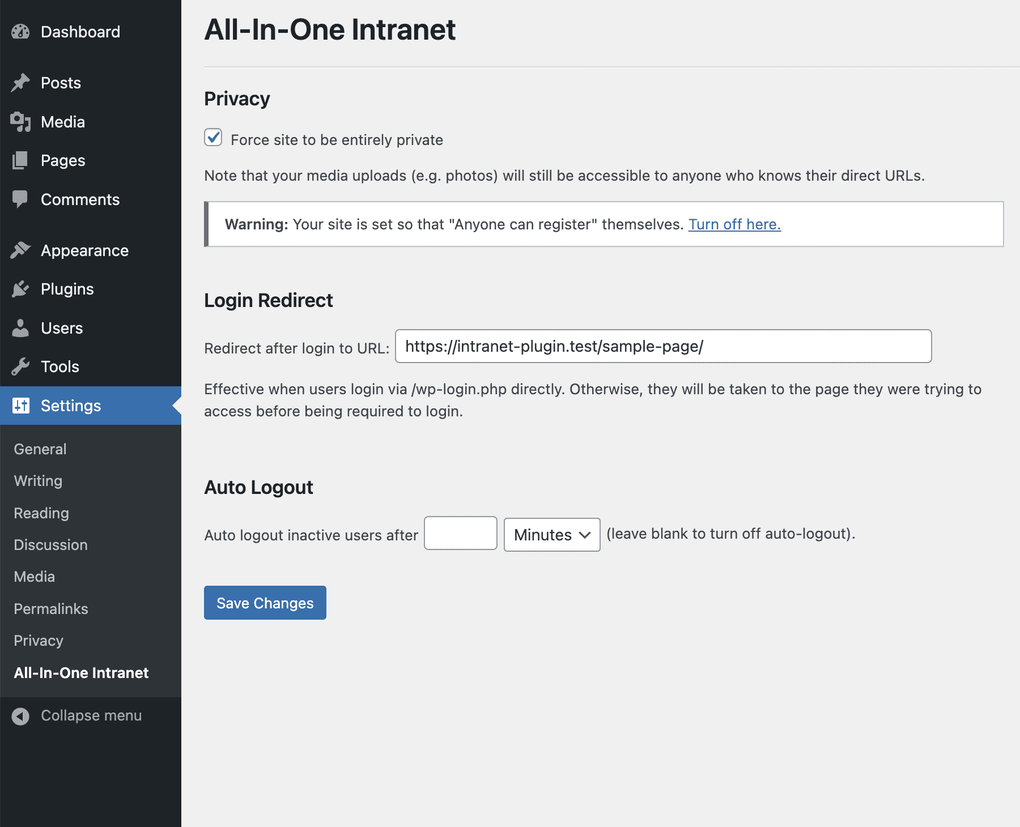Click the Save Changes button
This screenshot has width=1020, height=827.
pos(264,602)
